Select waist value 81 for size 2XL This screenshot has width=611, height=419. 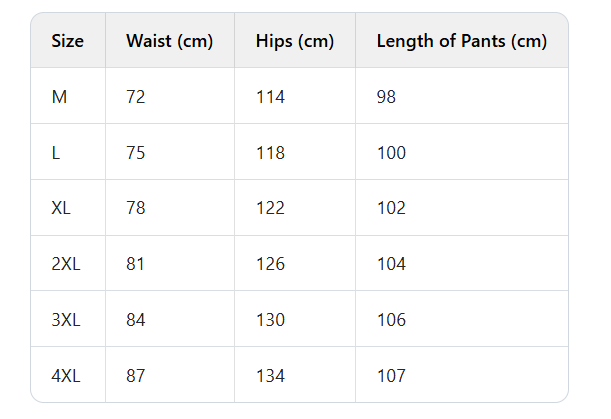point(136,264)
